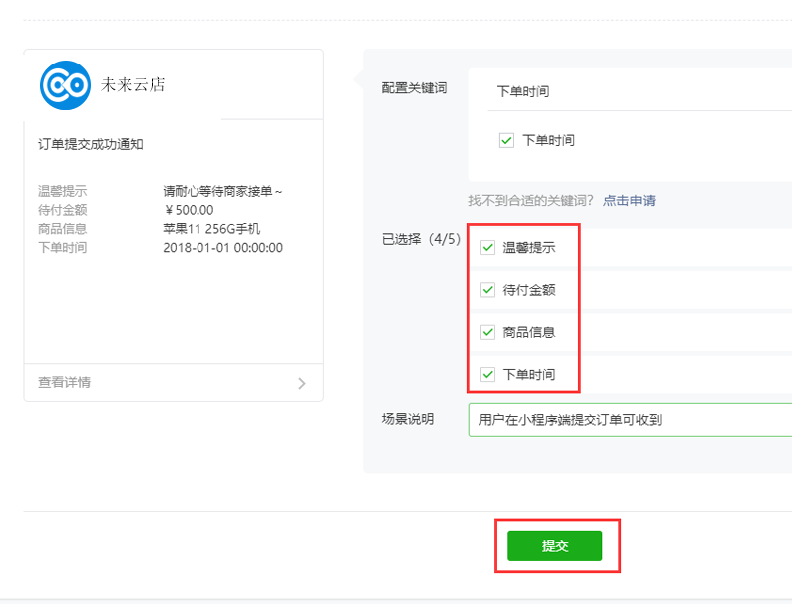
Task: Click the 已选择（4/5）counter label
Action: 421,240
